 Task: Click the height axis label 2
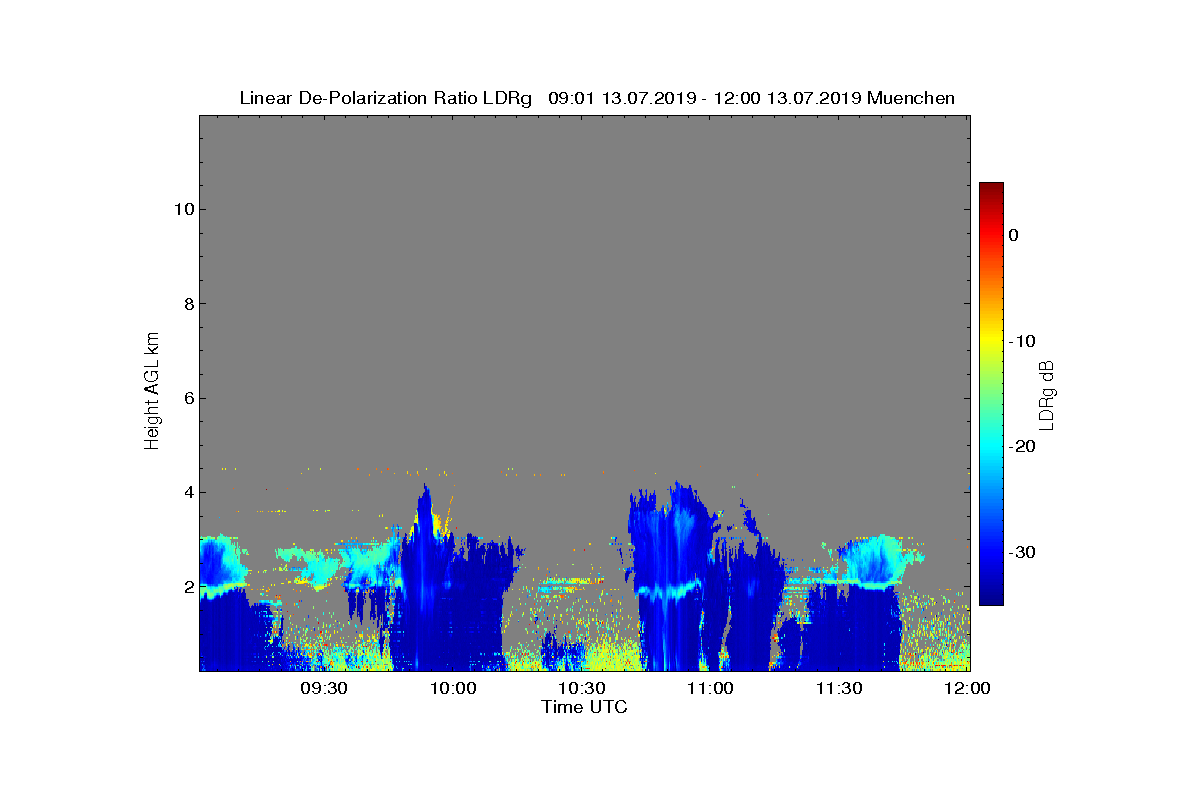188,587
